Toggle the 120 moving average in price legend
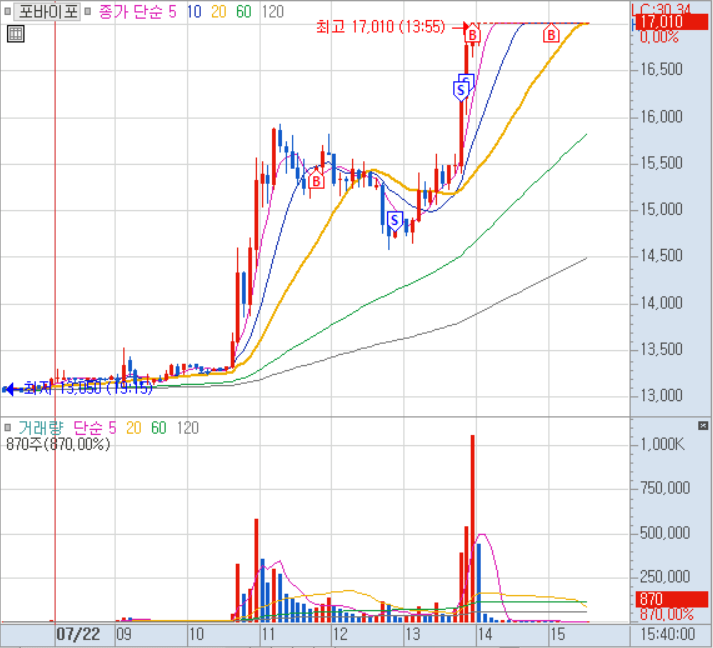This screenshot has width=713, height=648. click(271, 12)
